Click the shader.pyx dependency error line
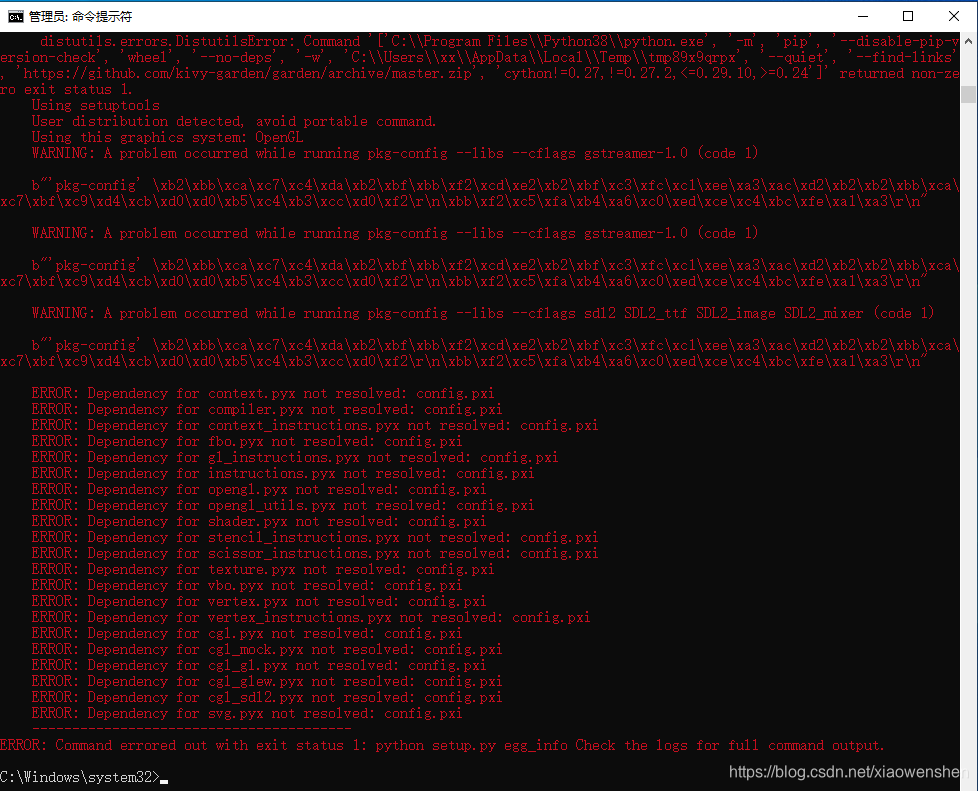 259,522
